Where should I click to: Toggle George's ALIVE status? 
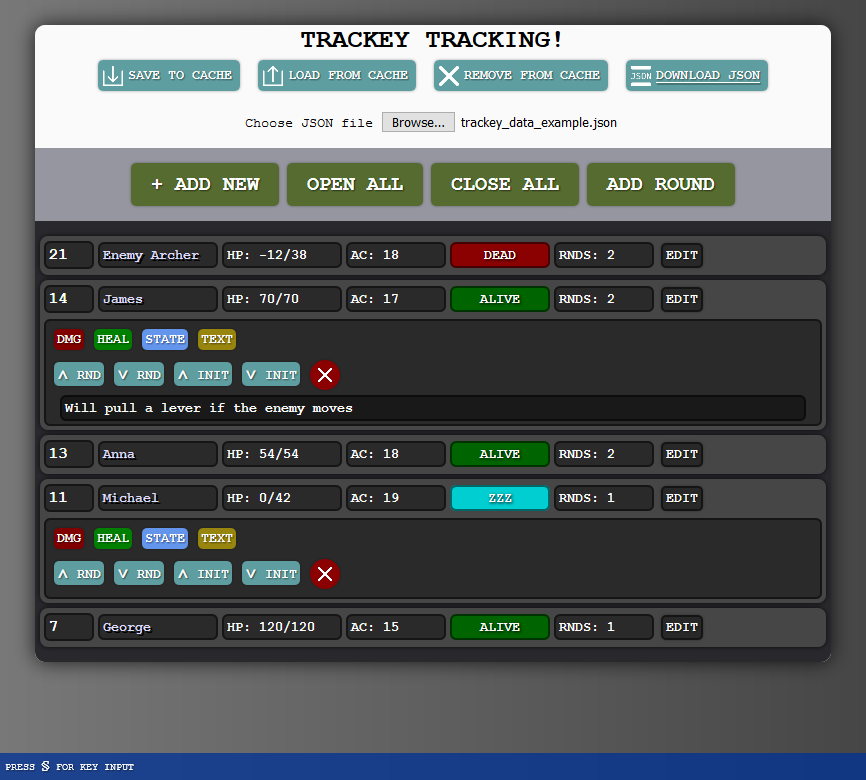pyautogui.click(x=500, y=627)
